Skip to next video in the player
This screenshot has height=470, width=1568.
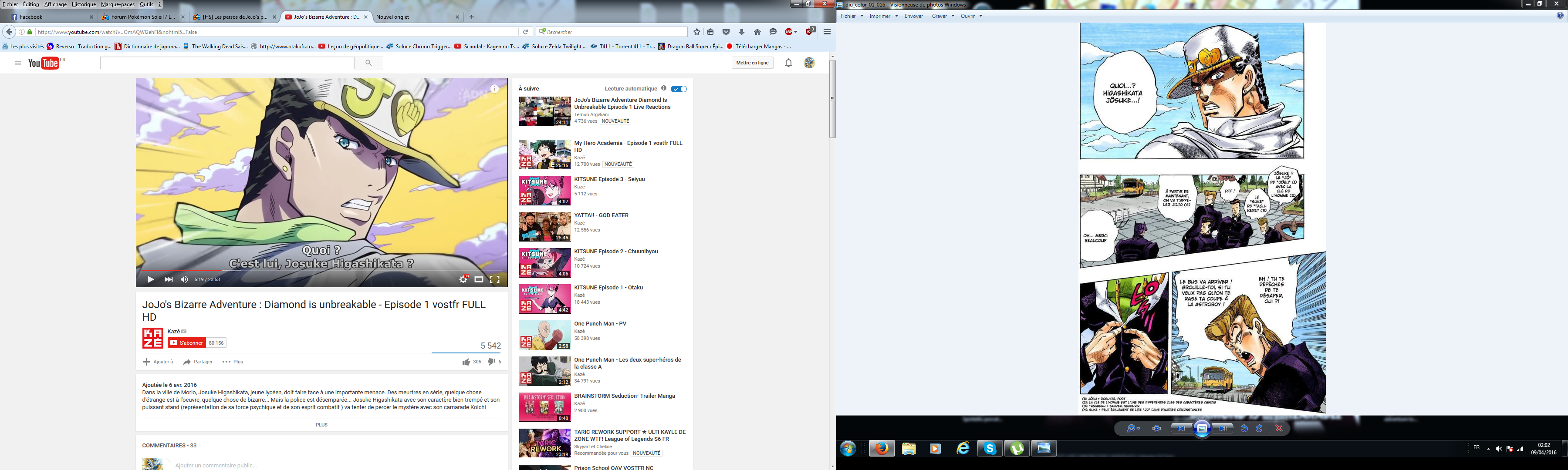(x=169, y=280)
